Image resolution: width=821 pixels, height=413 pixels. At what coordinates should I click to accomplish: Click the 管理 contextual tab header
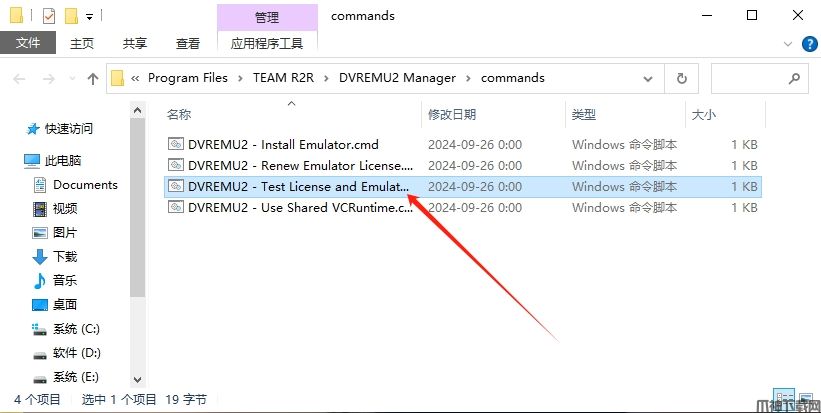tap(267, 17)
